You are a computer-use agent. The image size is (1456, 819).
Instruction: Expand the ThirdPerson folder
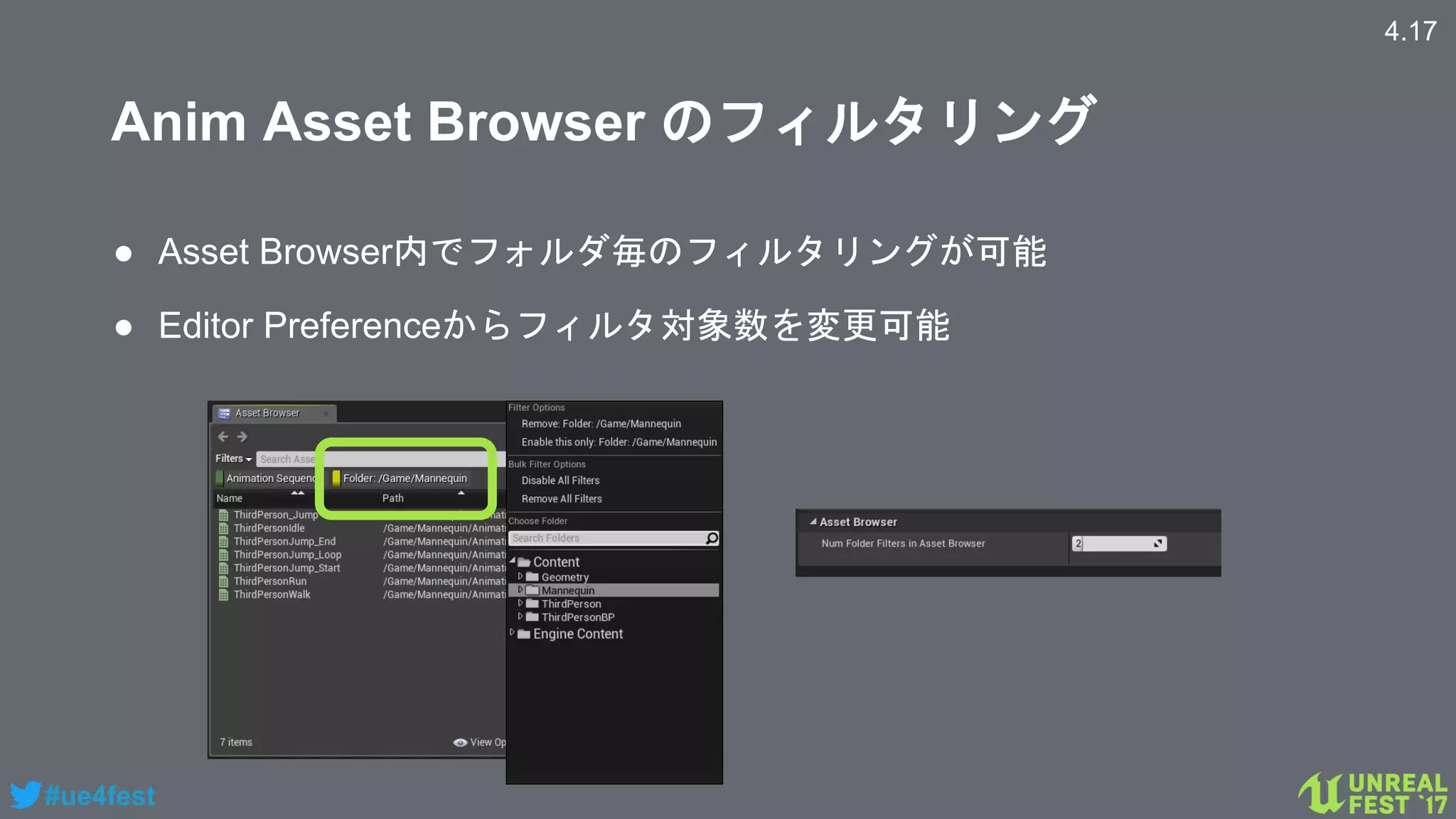pyautogui.click(x=520, y=604)
